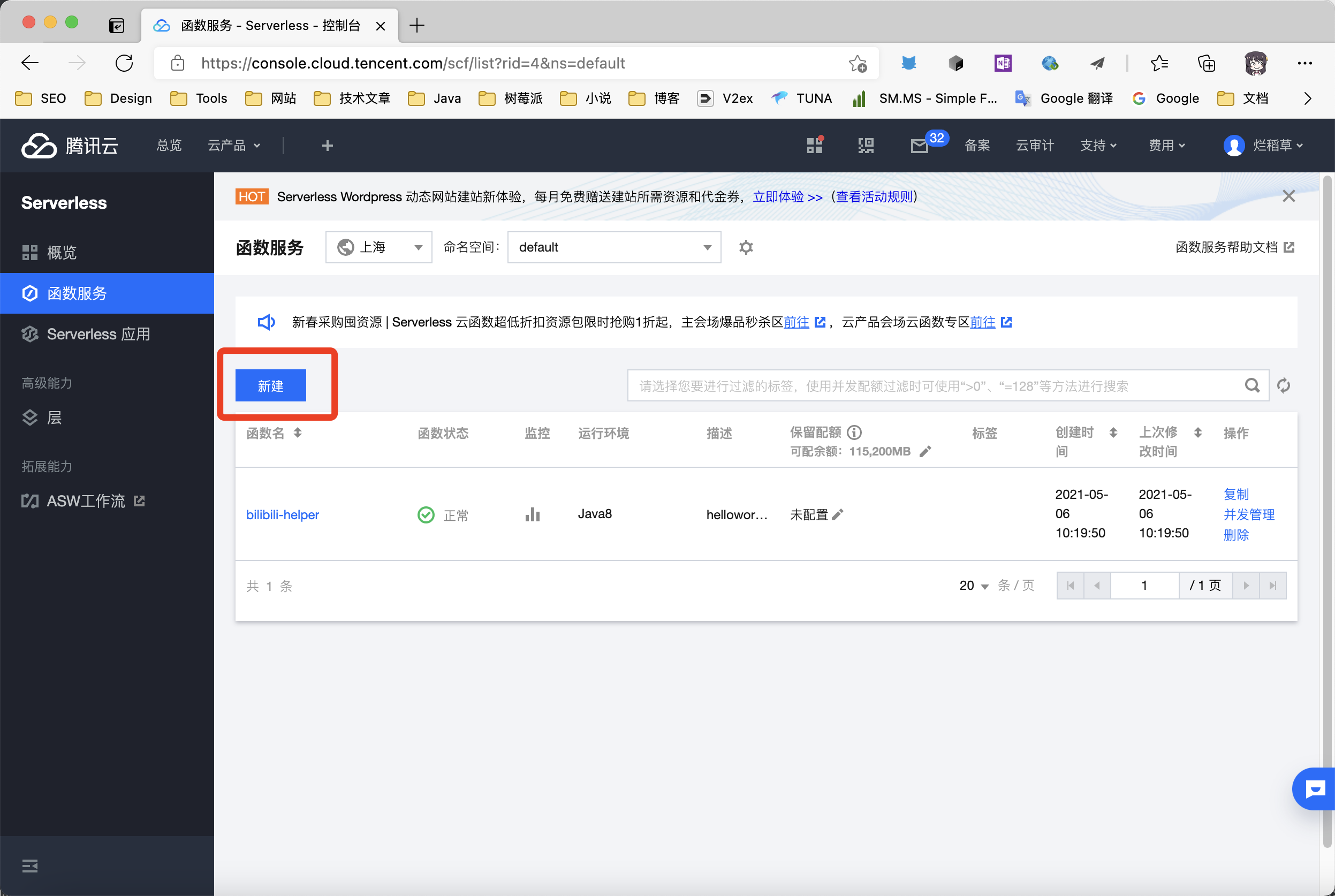
Task: Open the Java bookmarks folder
Action: point(434,98)
